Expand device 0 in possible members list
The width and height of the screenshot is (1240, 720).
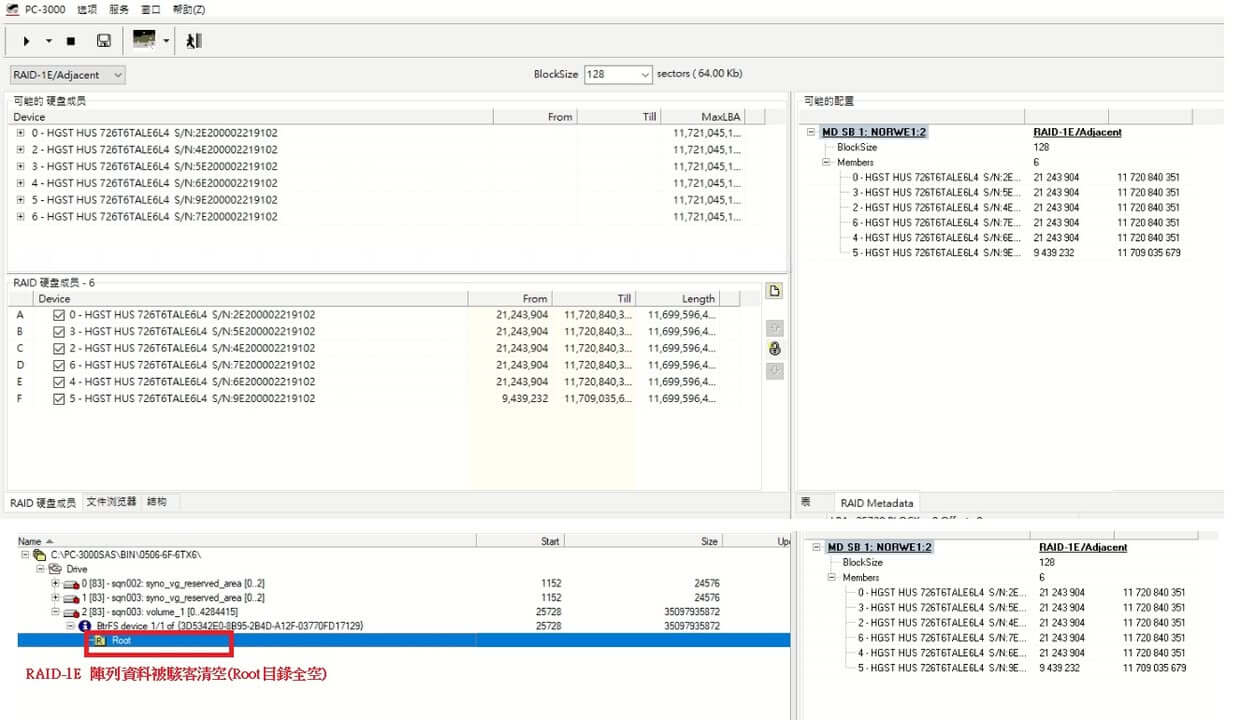(21, 133)
